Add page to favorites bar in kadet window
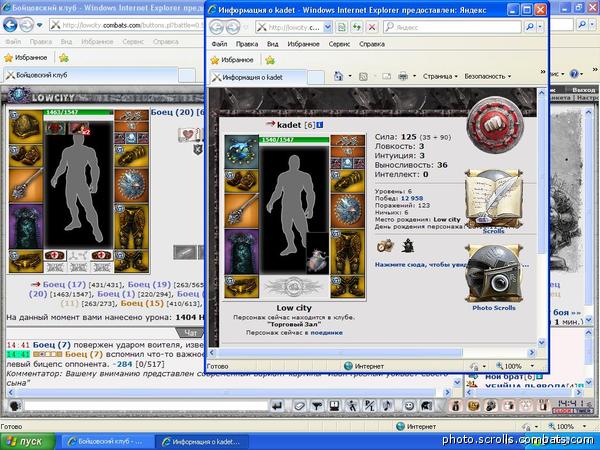Viewport: 600px width, 450px height. click(x=270, y=60)
